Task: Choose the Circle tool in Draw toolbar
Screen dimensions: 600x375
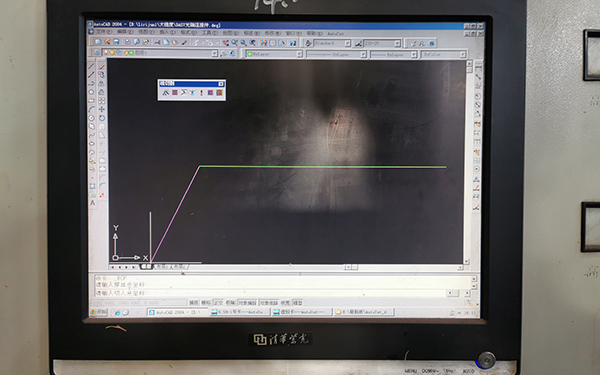Action: pyautogui.click(x=92, y=118)
